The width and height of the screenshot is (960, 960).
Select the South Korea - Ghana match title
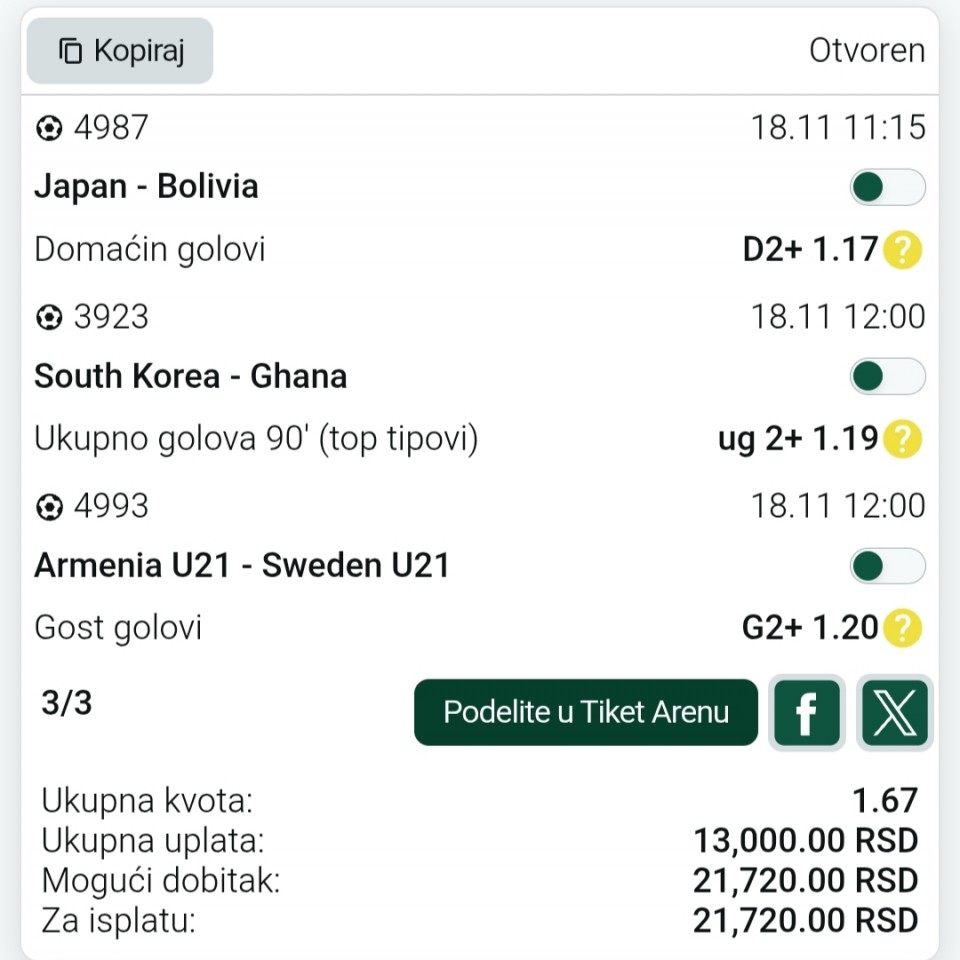pos(191,377)
